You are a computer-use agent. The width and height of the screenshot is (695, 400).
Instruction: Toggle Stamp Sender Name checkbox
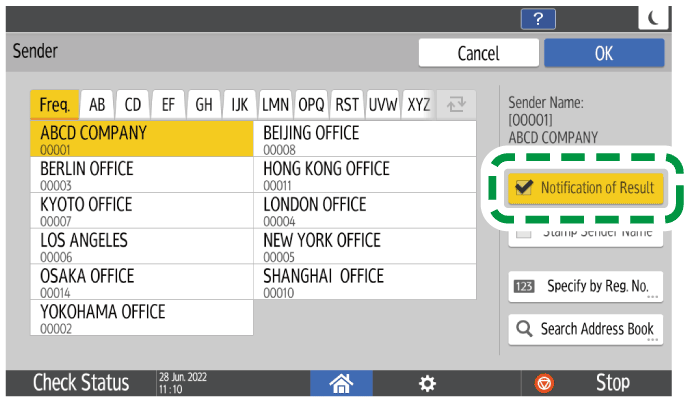pos(524,233)
